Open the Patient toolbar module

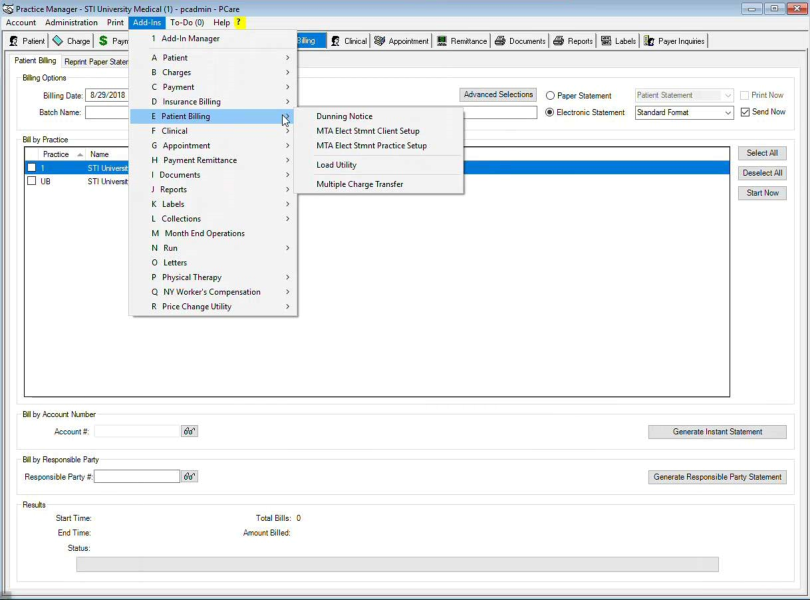click(27, 41)
